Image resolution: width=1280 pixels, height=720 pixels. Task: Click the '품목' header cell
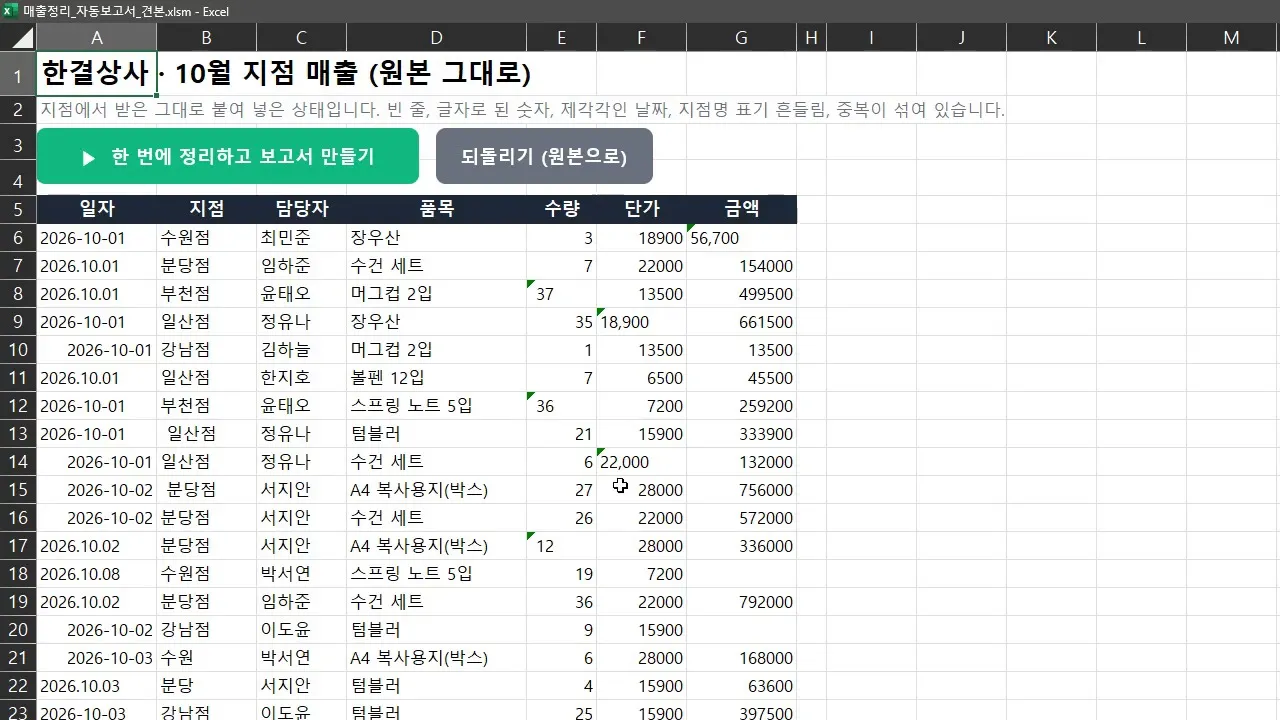pos(436,209)
